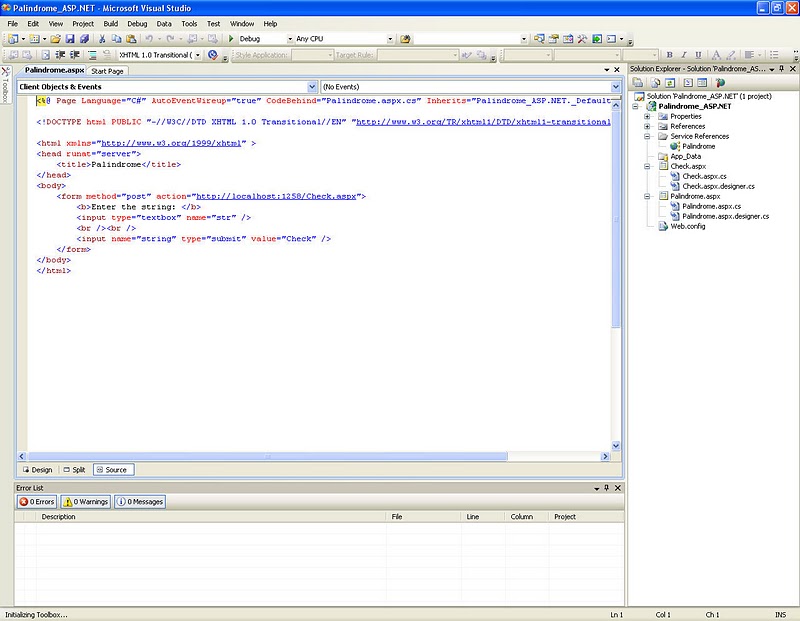The height and width of the screenshot is (621, 800).
Task: Select Web.config in Solution Explorer
Action: [687, 226]
